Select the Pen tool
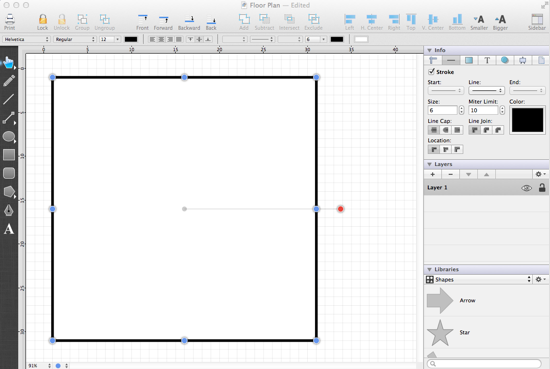The width and height of the screenshot is (550, 369). tap(9, 210)
